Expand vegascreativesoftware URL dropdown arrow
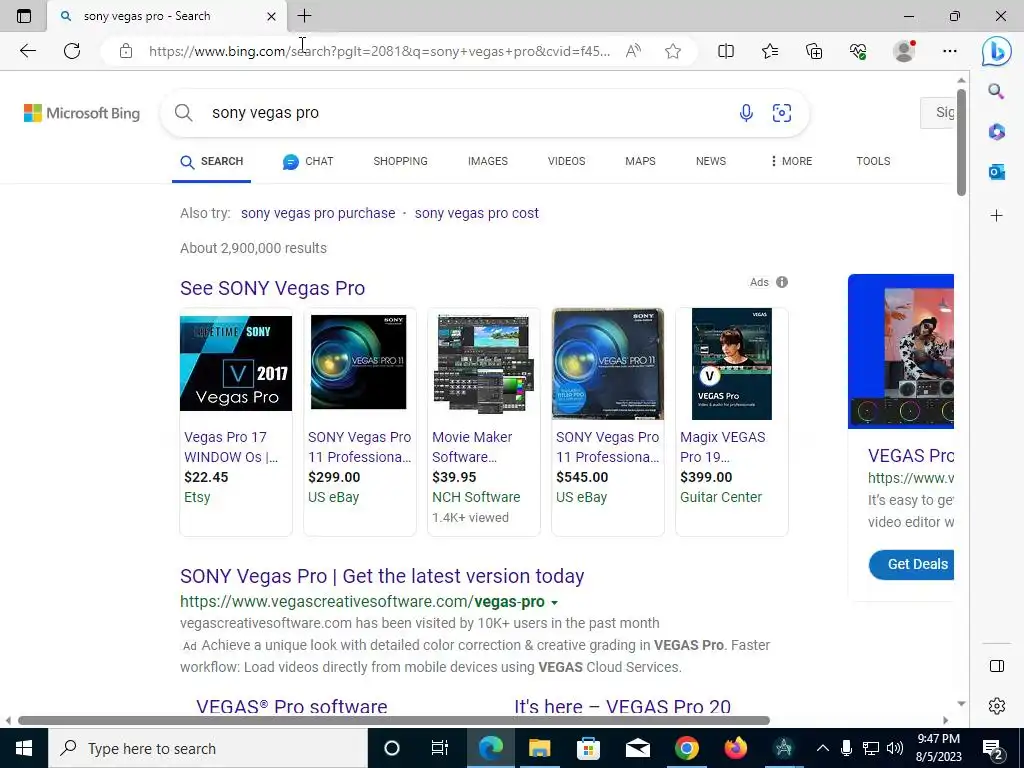The width and height of the screenshot is (1024, 768). click(554, 603)
